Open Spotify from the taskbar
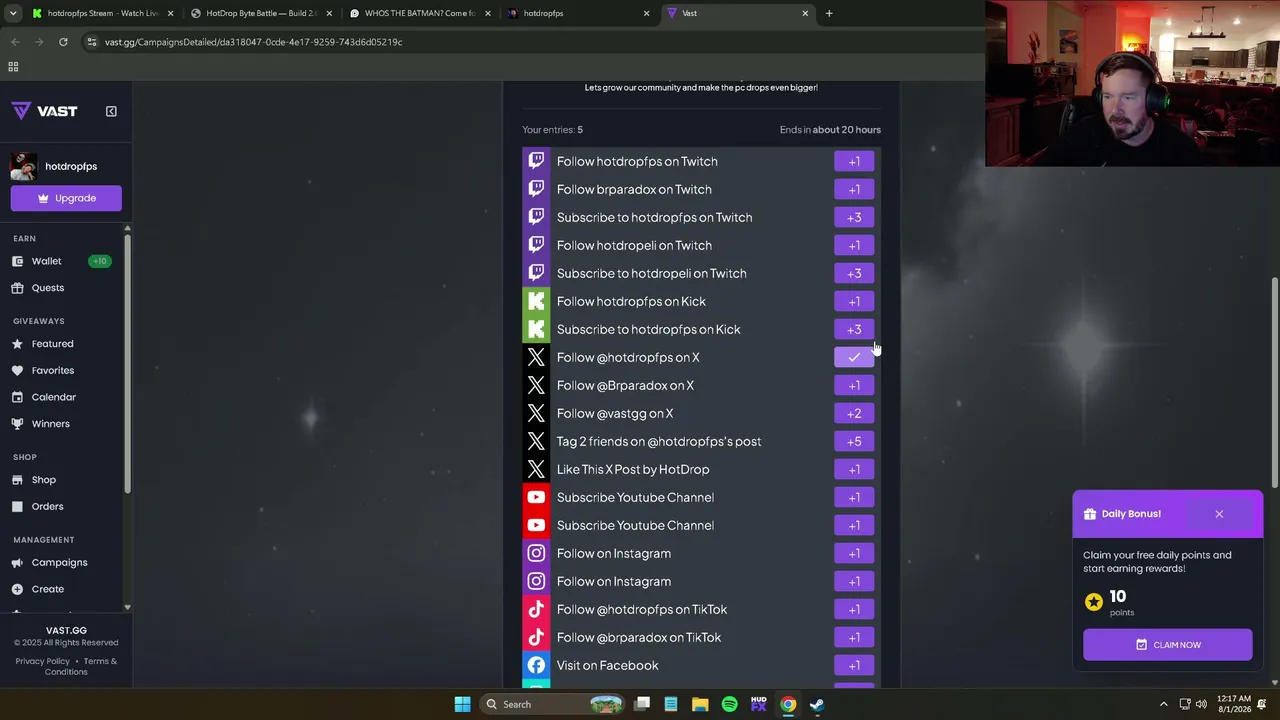The width and height of the screenshot is (1280, 720). tap(729, 704)
